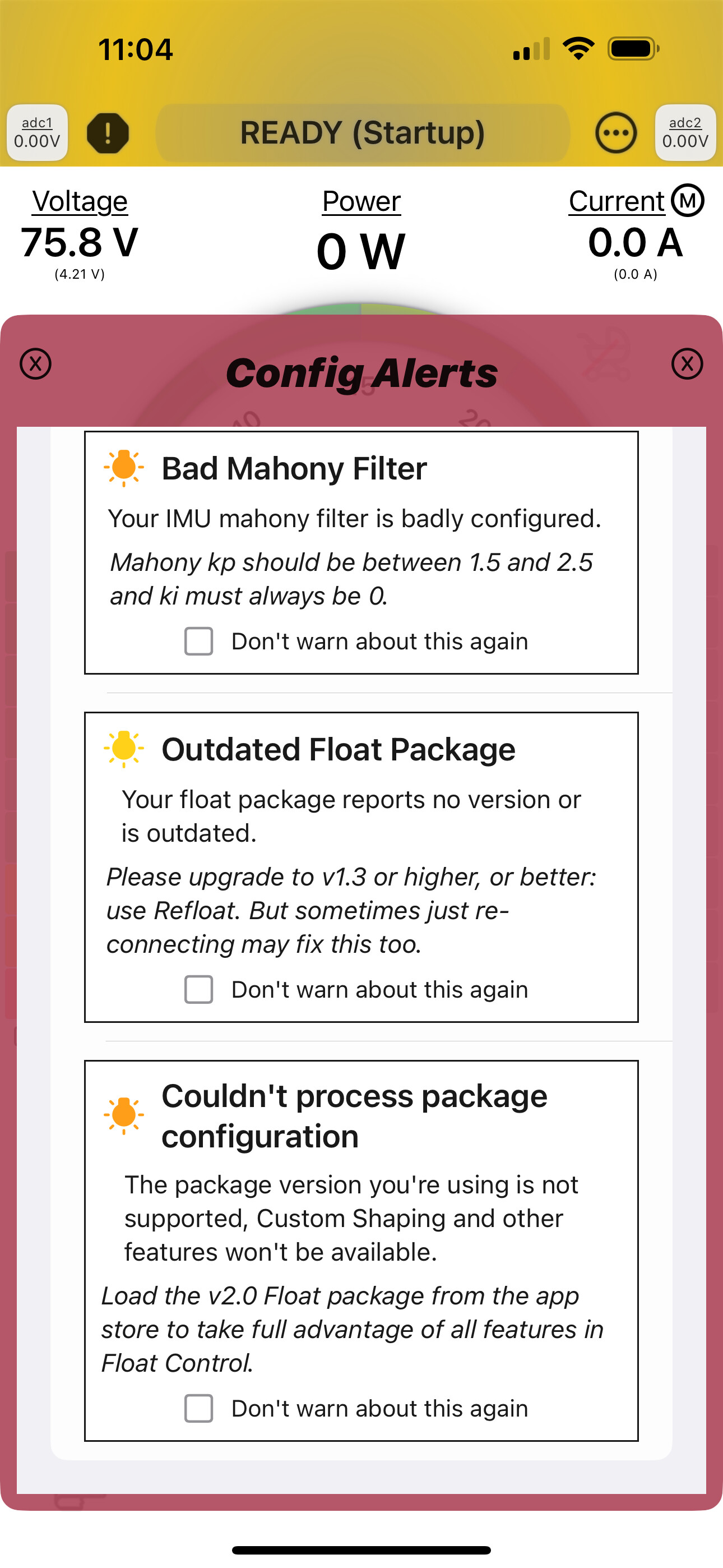The image size is (723, 1568).
Task: Tap the hexagon warning alert icon
Action: point(108,133)
